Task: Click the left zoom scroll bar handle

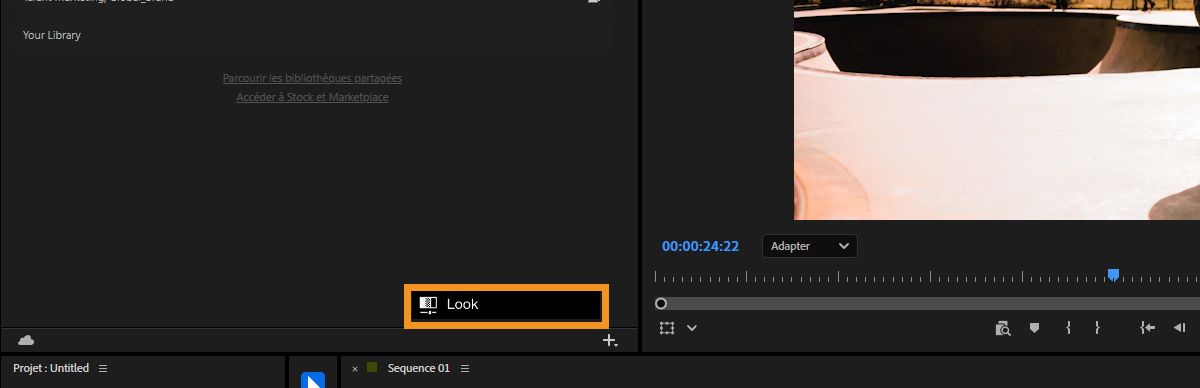Action: coord(661,303)
